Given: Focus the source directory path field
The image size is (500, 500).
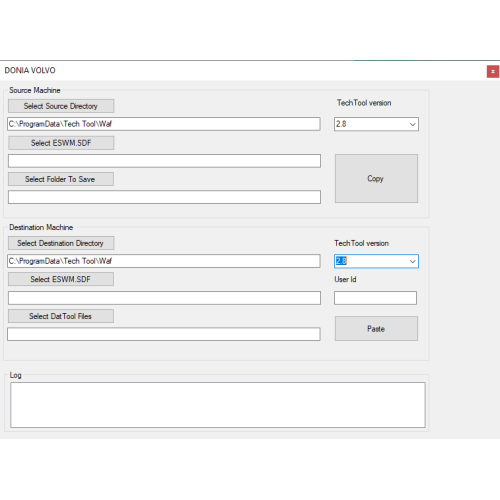Looking at the screenshot, I should (x=164, y=124).
